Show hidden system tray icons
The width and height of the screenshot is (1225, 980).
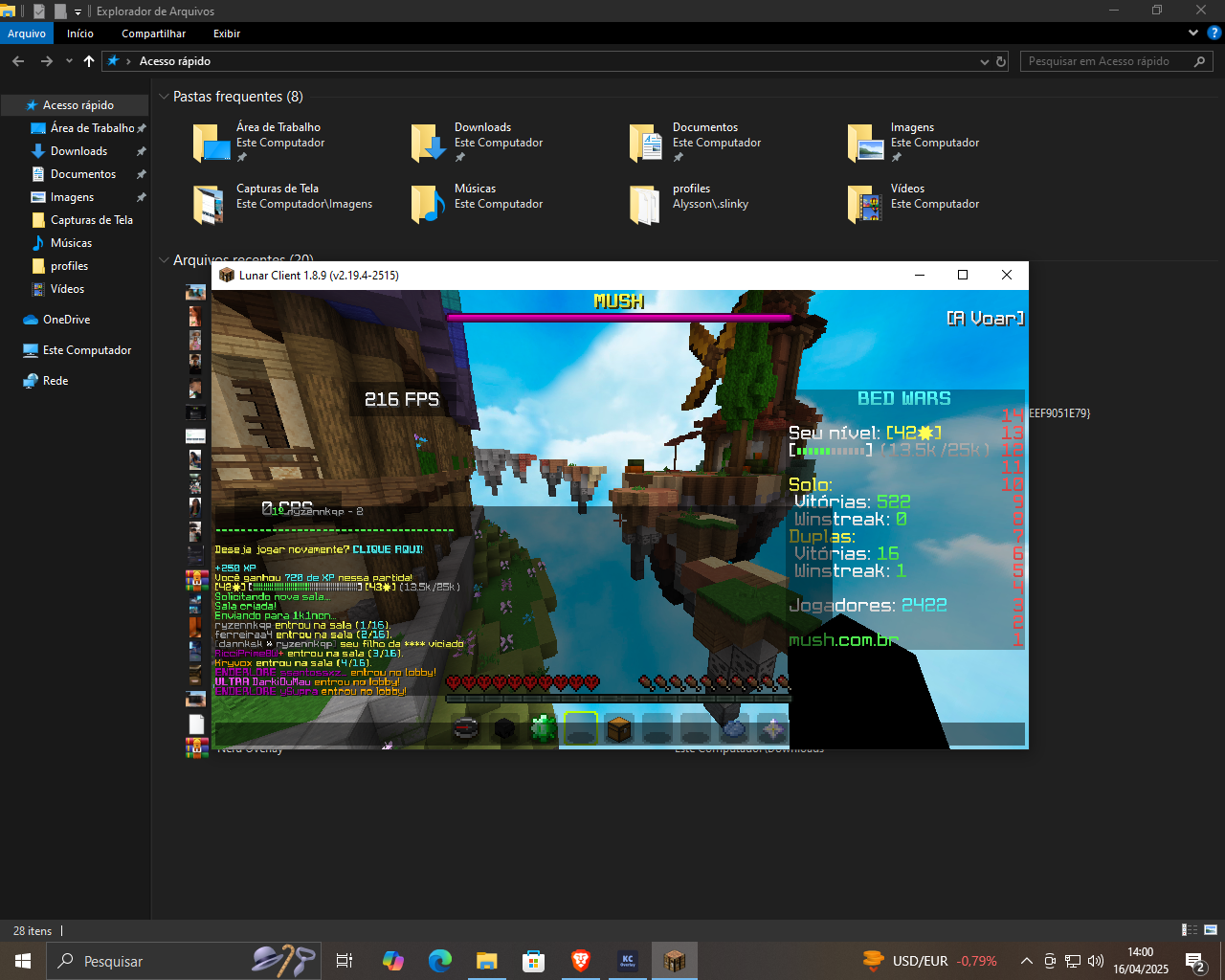click(x=1026, y=961)
